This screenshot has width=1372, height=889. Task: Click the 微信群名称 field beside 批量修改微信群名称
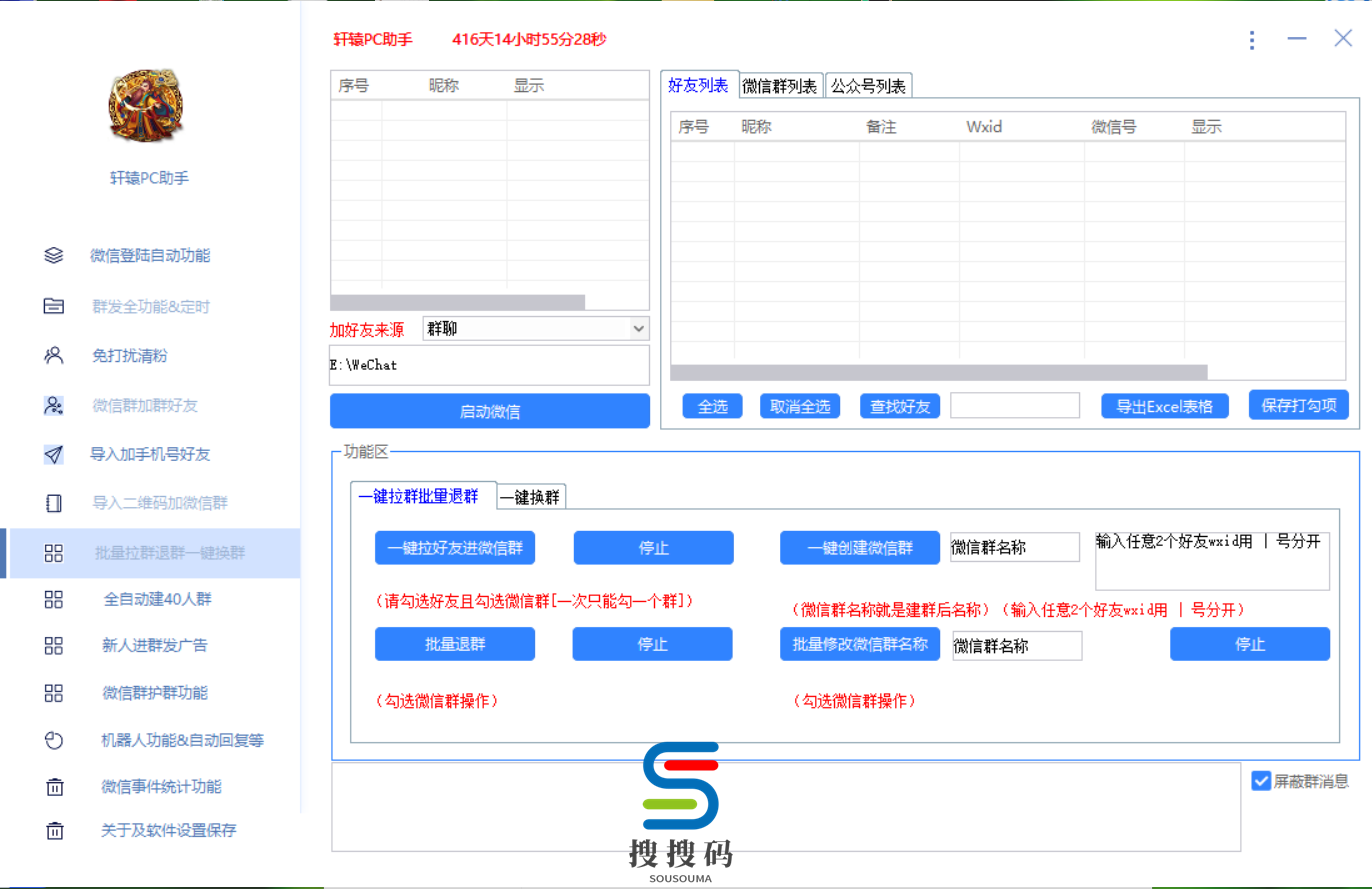pyautogui.click(x=1017, y=646)
